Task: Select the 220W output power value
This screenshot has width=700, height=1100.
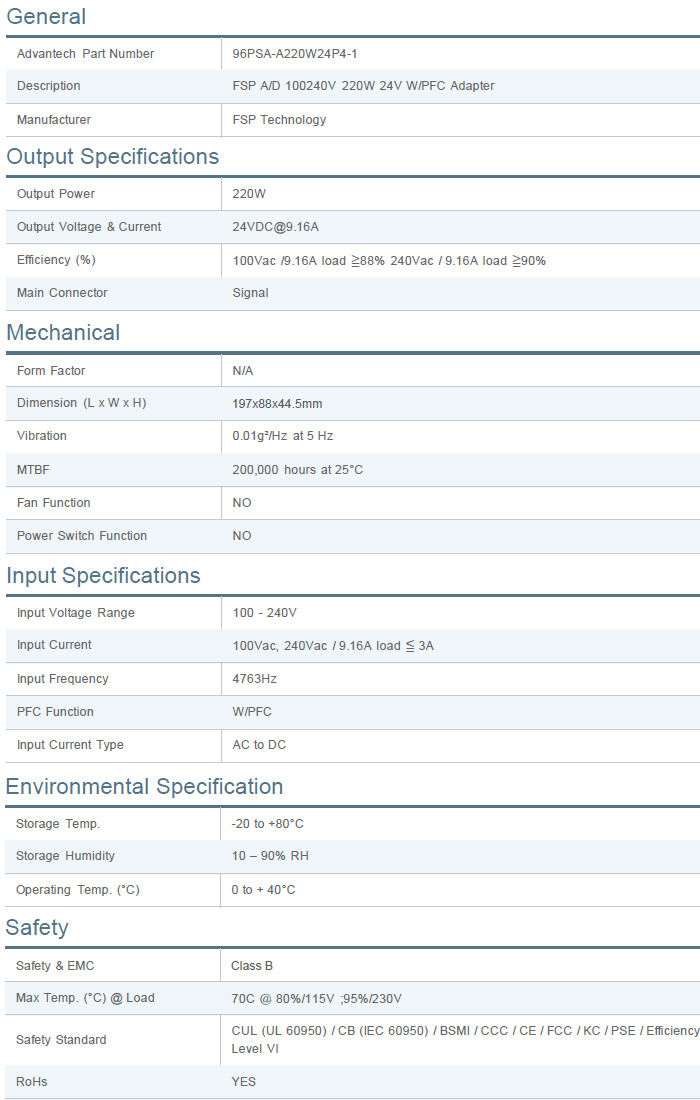Action: tap(249, 194)
